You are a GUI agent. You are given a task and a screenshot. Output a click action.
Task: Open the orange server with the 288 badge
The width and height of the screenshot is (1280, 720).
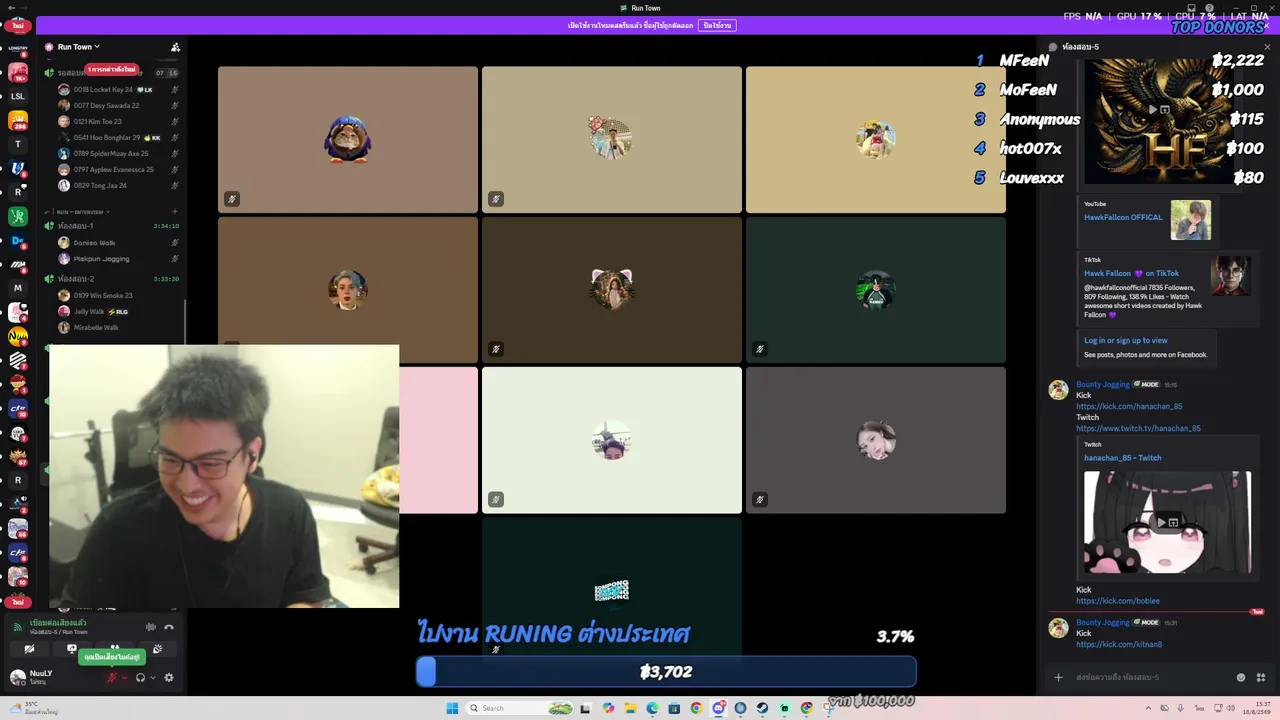coord(17,120)
